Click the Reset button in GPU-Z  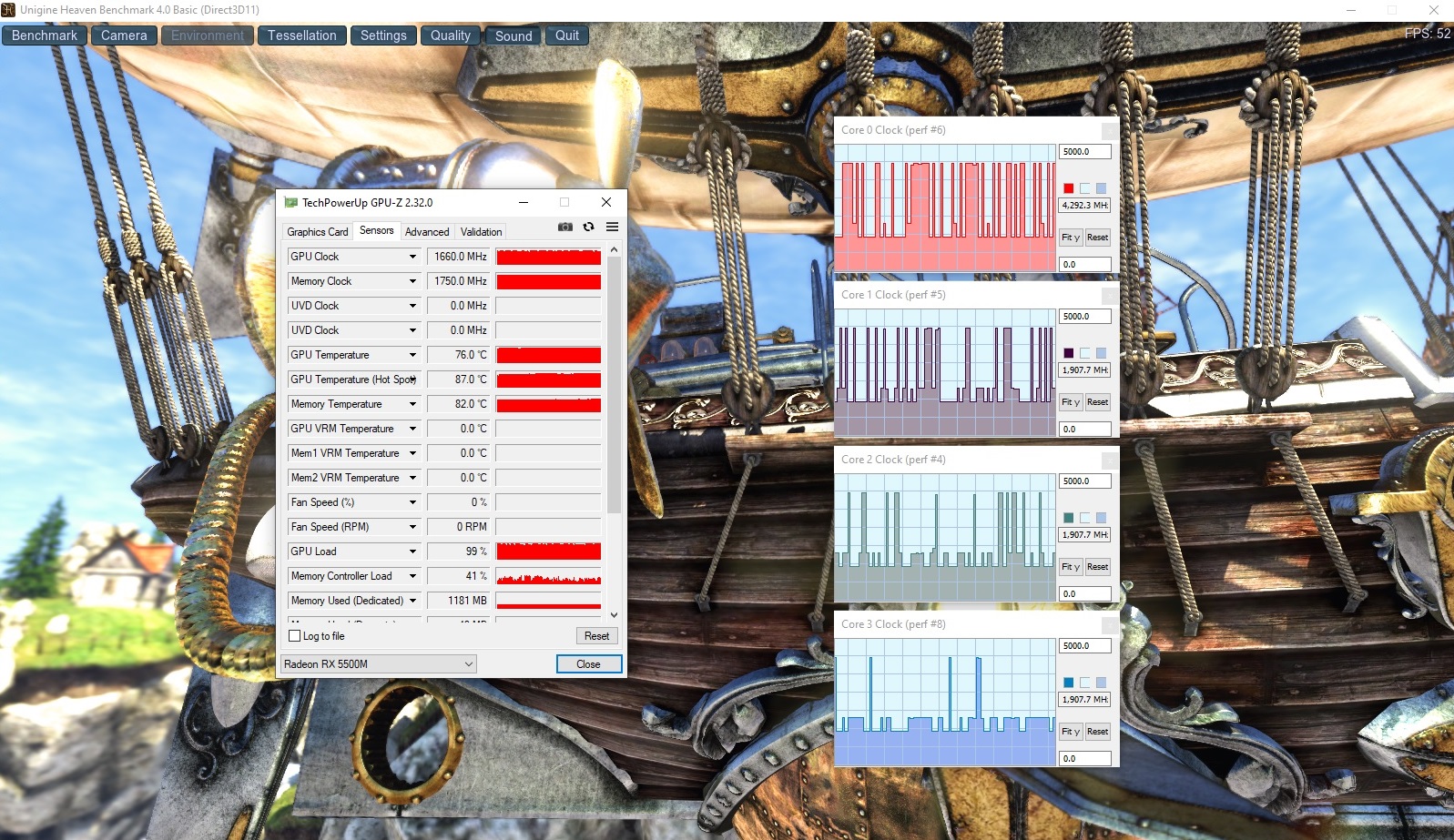597,636
